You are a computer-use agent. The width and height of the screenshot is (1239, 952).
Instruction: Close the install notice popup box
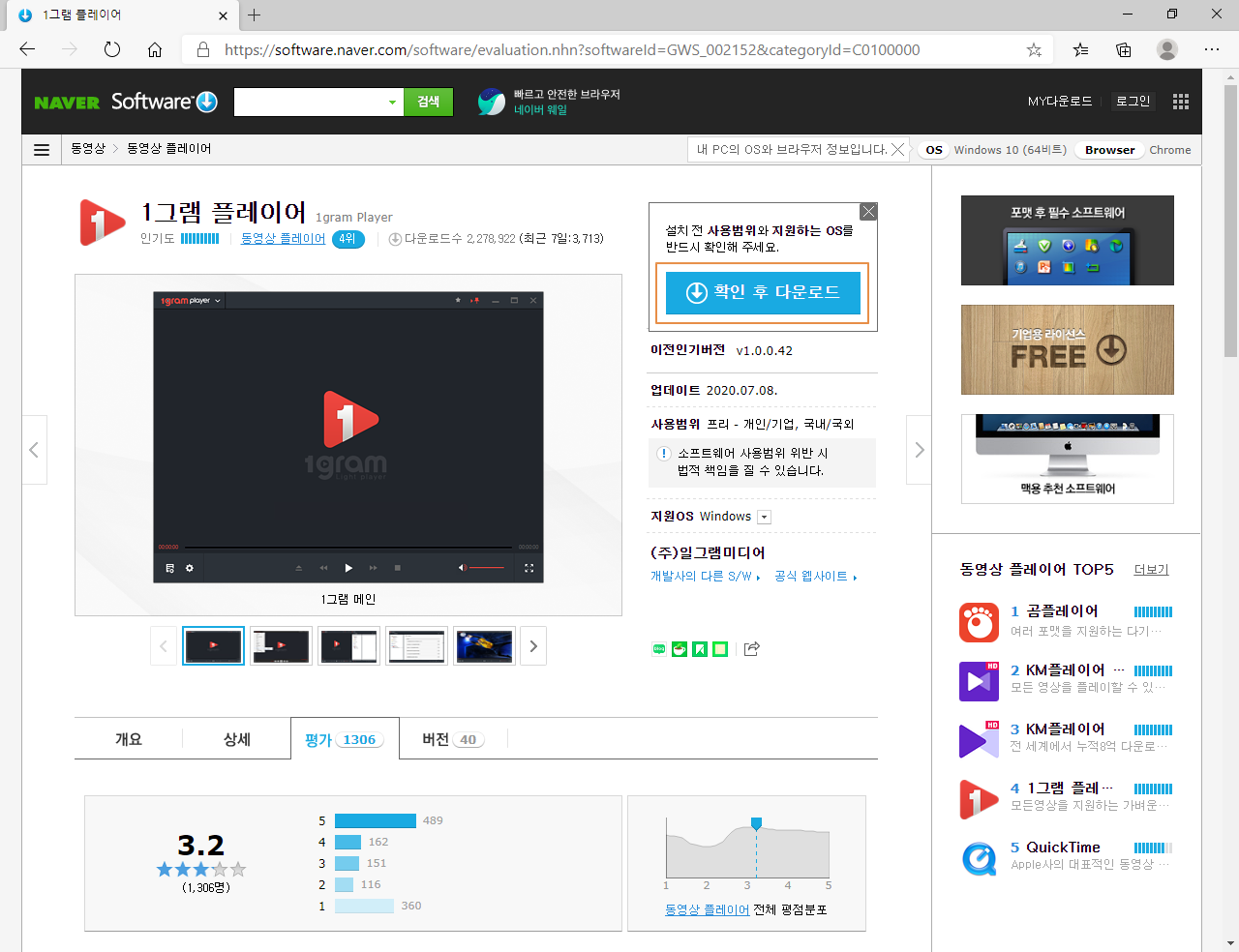click(x=868, y=212)
